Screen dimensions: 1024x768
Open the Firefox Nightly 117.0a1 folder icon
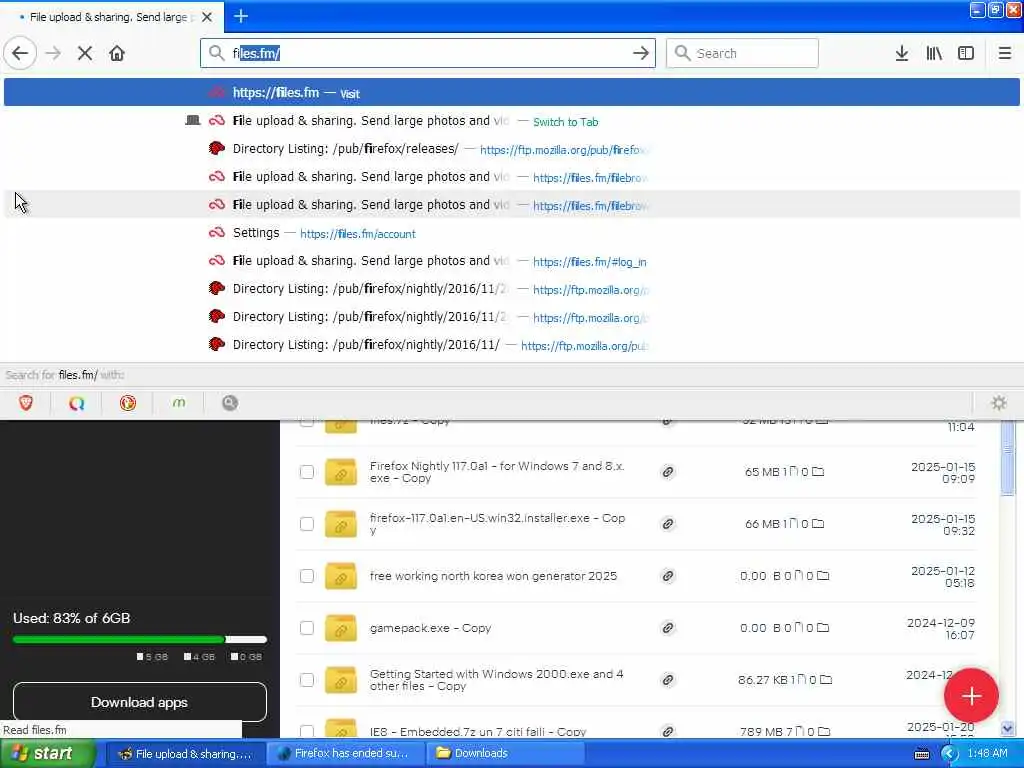pos(341,472)
